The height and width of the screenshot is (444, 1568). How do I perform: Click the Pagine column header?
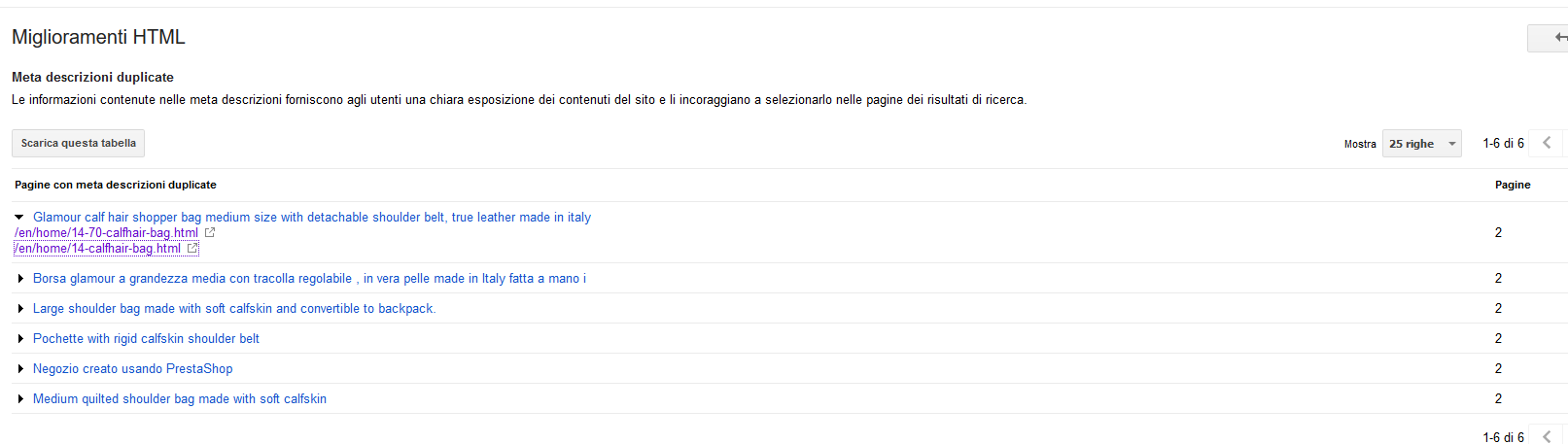coord(1512,185)
